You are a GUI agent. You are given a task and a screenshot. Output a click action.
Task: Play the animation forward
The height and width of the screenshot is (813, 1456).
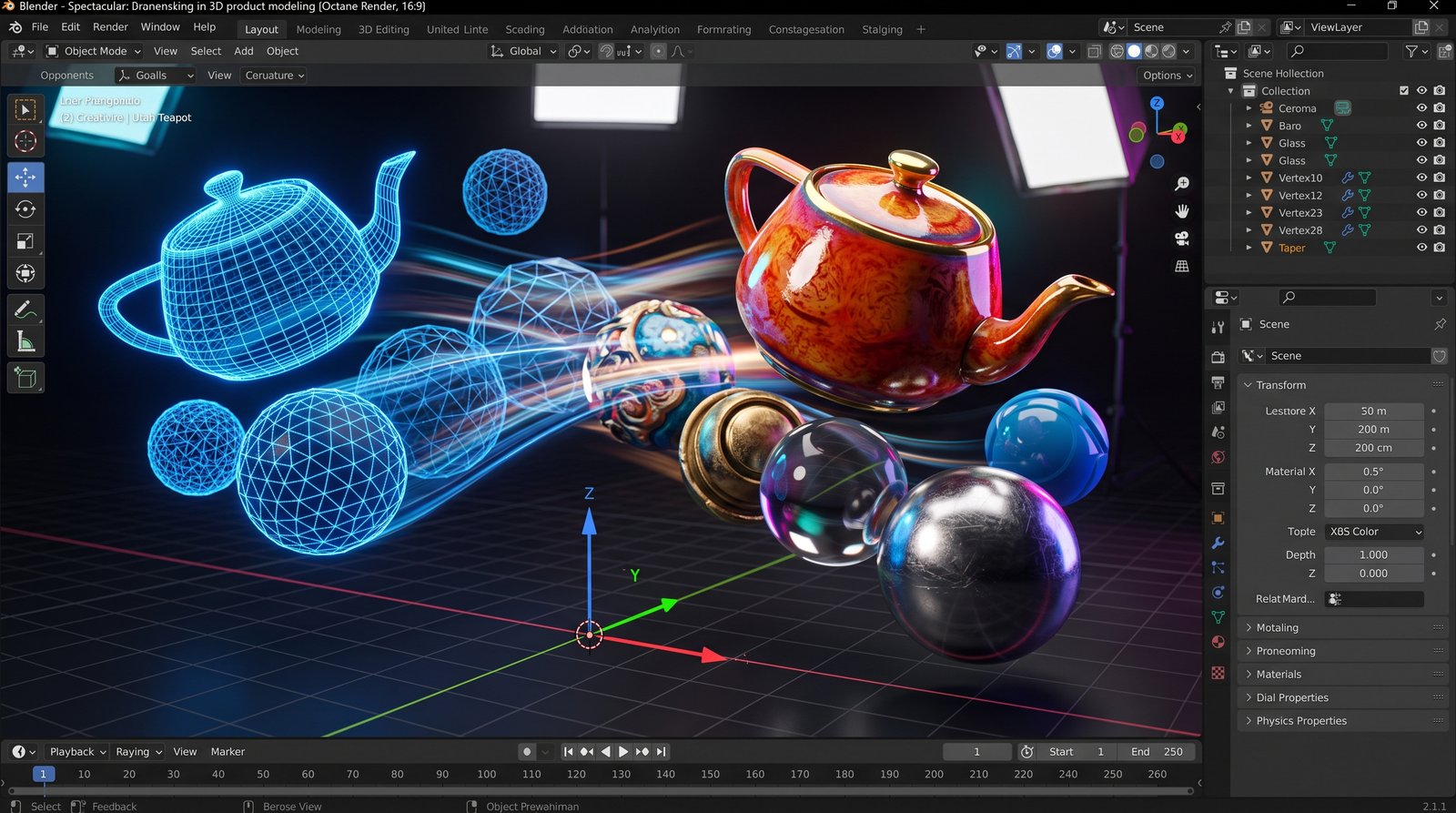[623, 752]
